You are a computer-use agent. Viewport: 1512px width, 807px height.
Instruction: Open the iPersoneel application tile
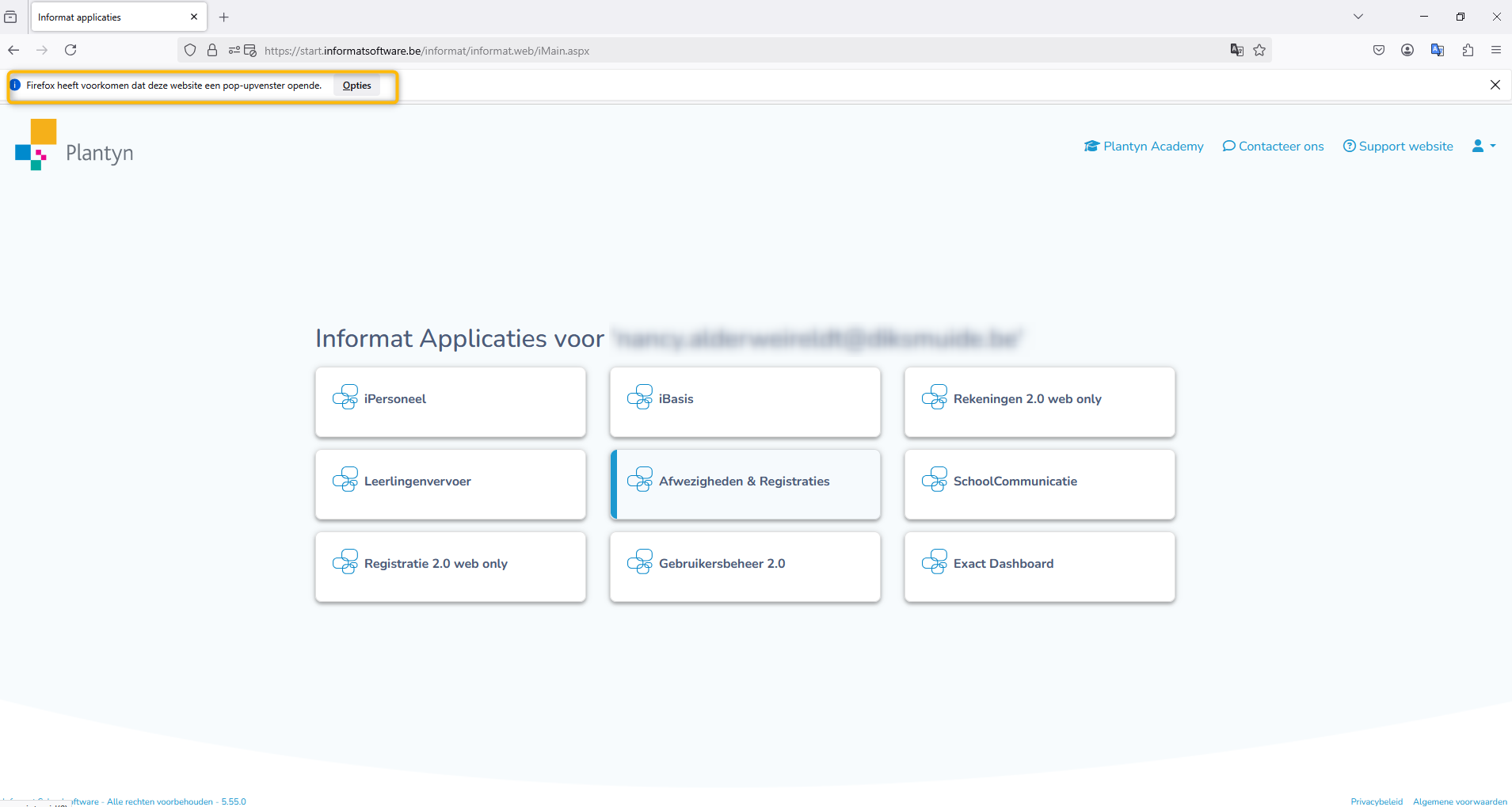[451, 402]
